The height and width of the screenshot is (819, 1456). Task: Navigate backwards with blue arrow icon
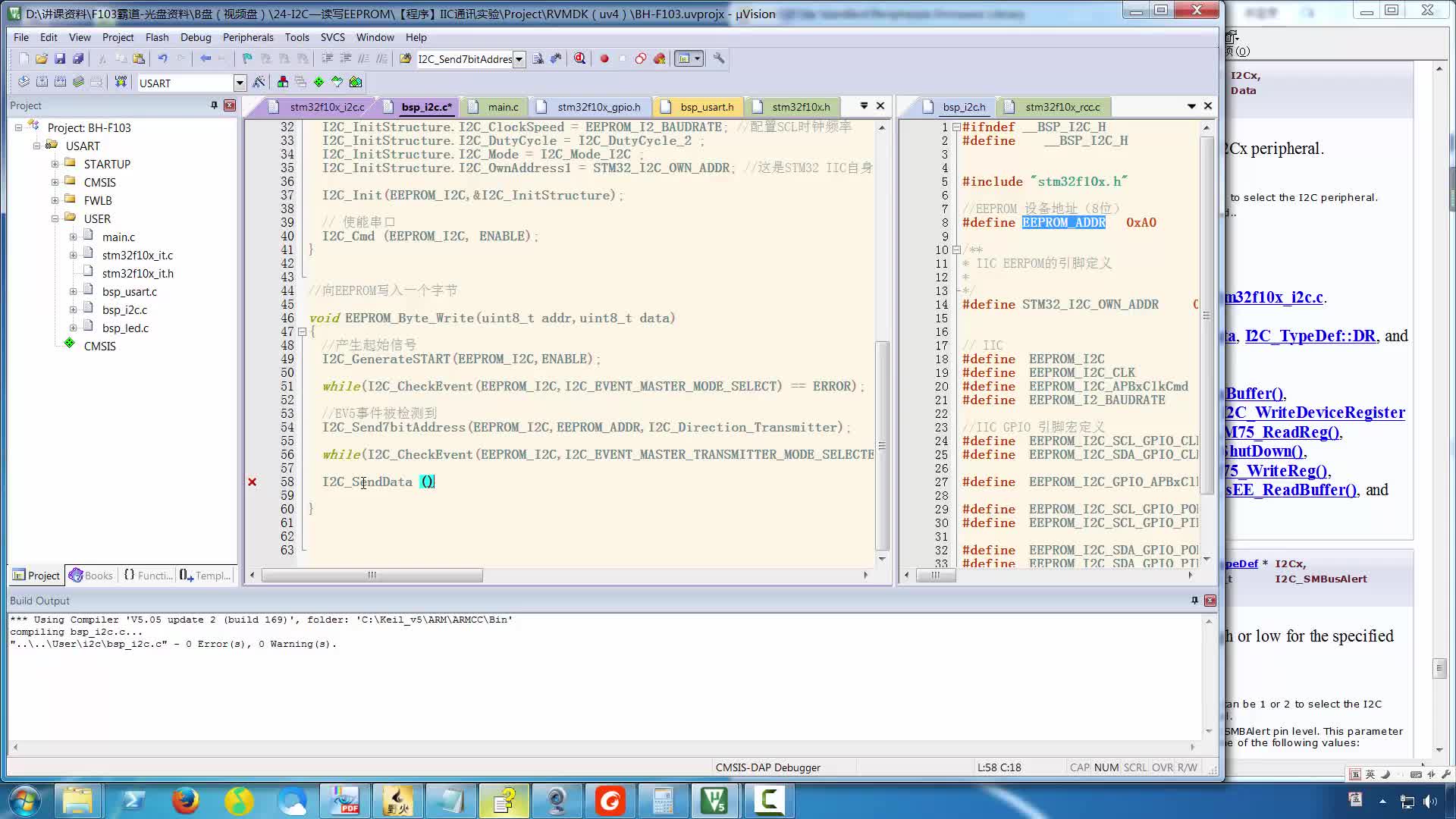(205, 58)
